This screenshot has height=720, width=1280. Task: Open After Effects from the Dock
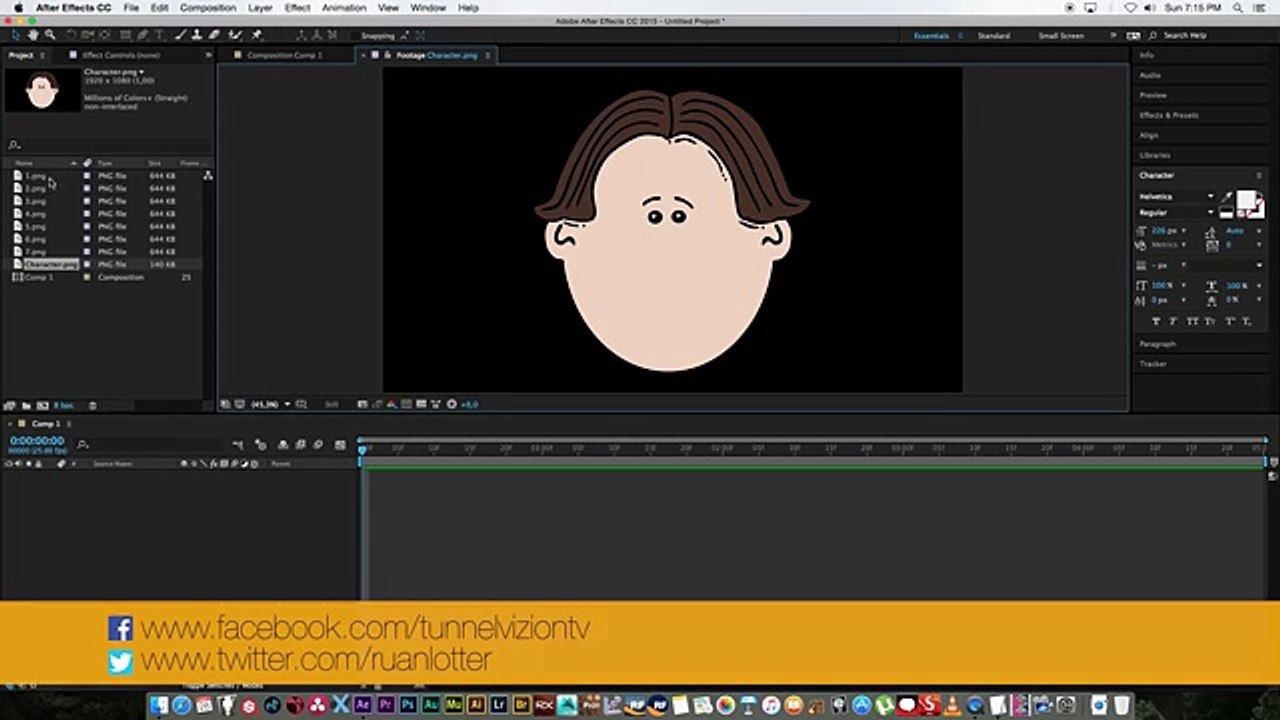(363, 705)
